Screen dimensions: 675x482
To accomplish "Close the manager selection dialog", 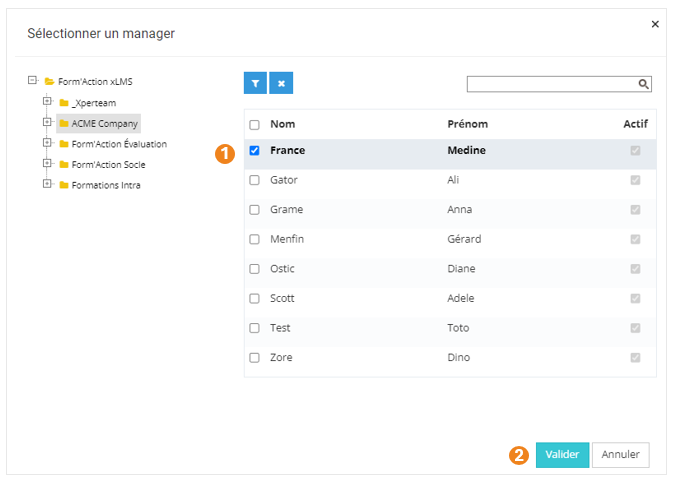I will click(655, 23).
